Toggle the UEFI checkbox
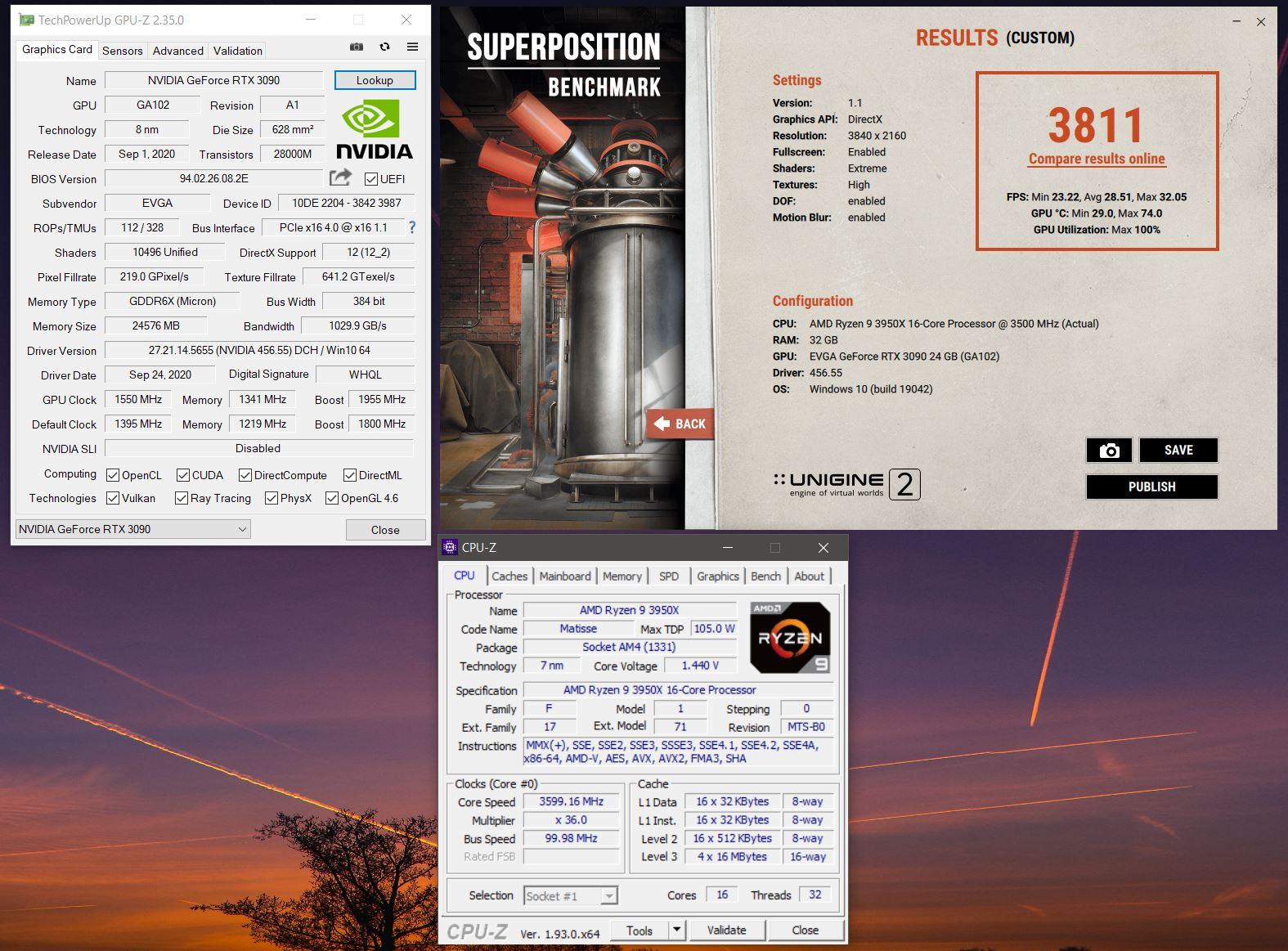This screenshot has height=951, width=1288. click(371, 179)
